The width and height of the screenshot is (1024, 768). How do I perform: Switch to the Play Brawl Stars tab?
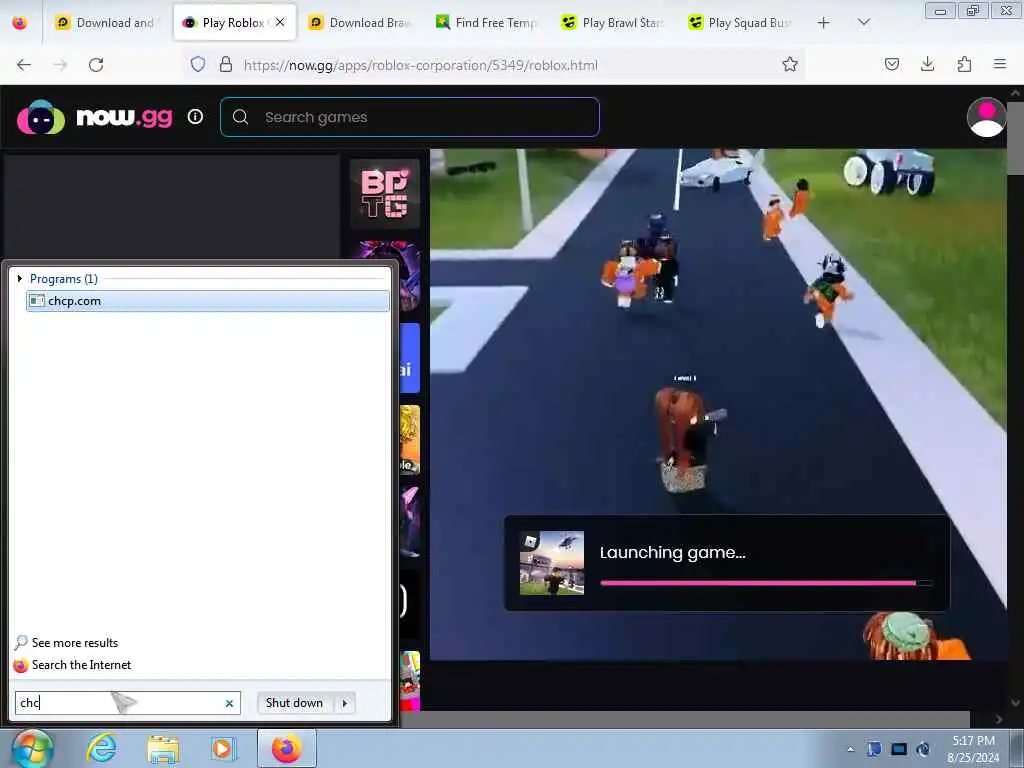tap(615, 23)
